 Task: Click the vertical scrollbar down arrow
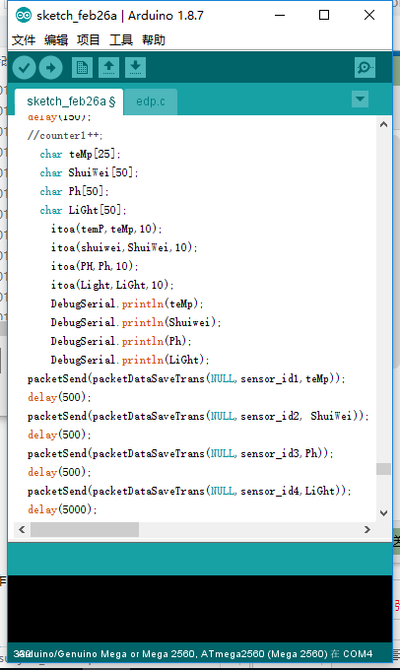[x=384, y=513]
